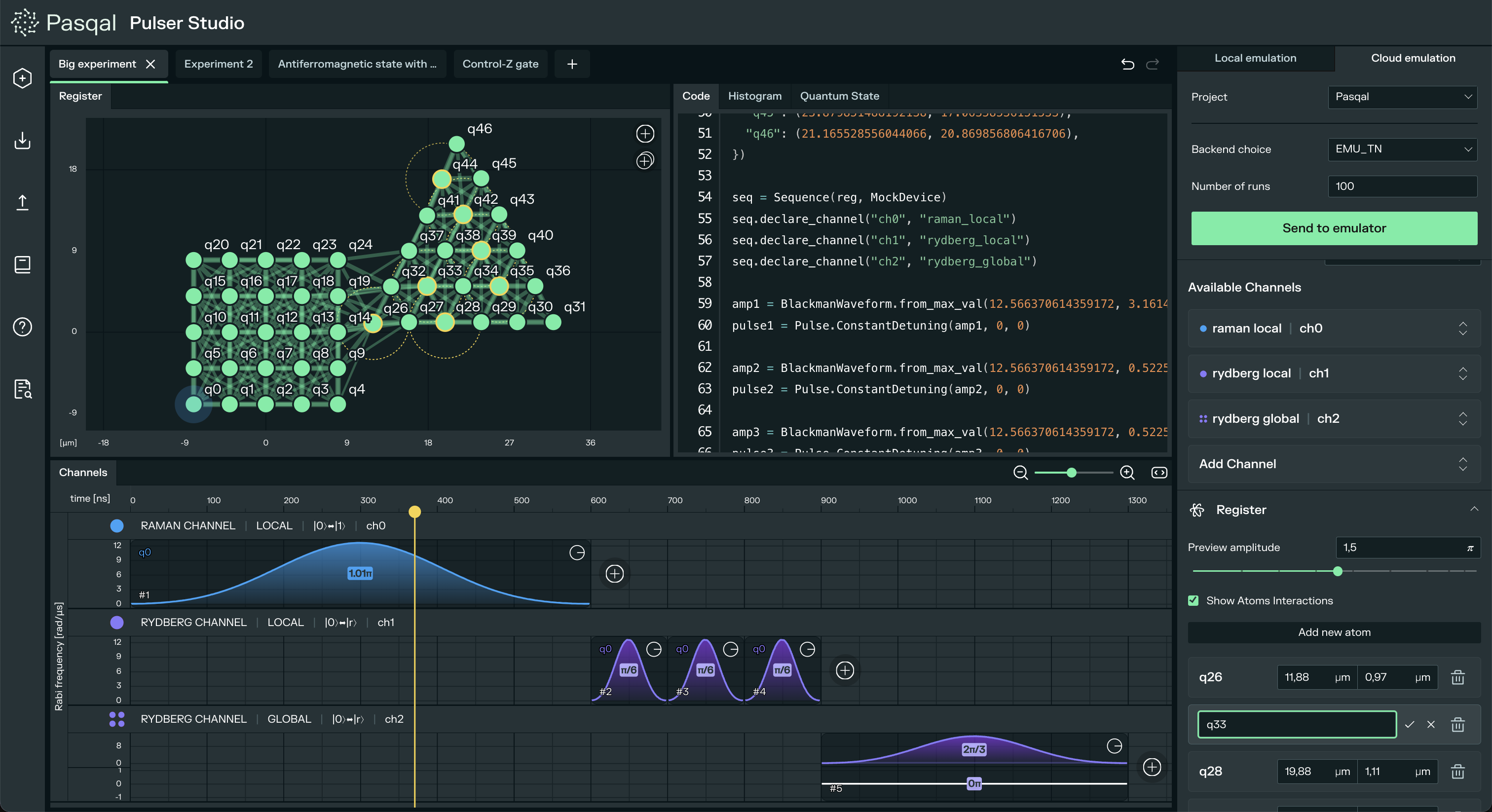Click the zoom in magnifier on timeline
The width and height of the screenshot is (1492, 812).
pyautogui.click(x=1127, y=473)
